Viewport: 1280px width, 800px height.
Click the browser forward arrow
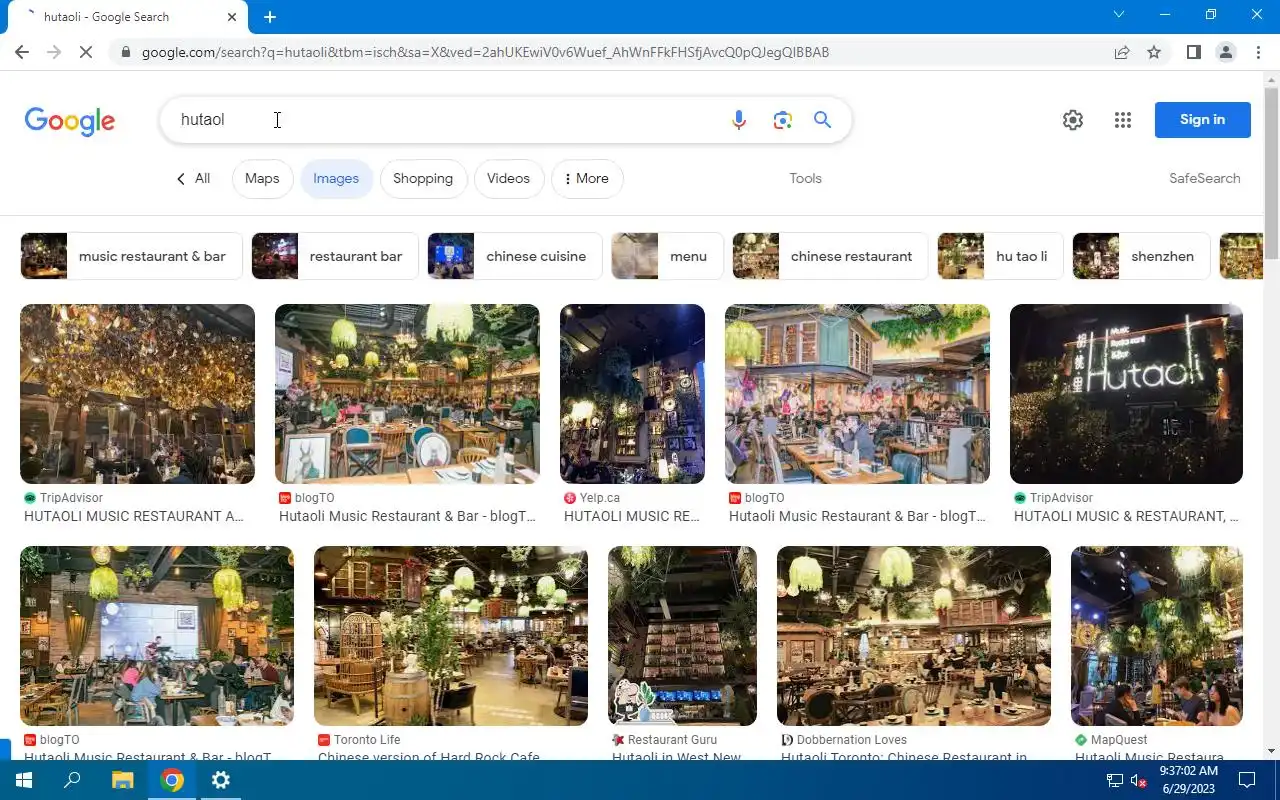tap(54, 52)
